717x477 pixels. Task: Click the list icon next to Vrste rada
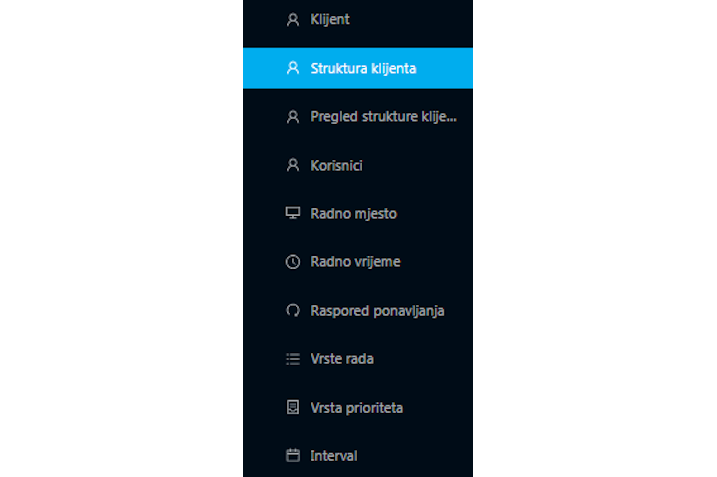293,359
